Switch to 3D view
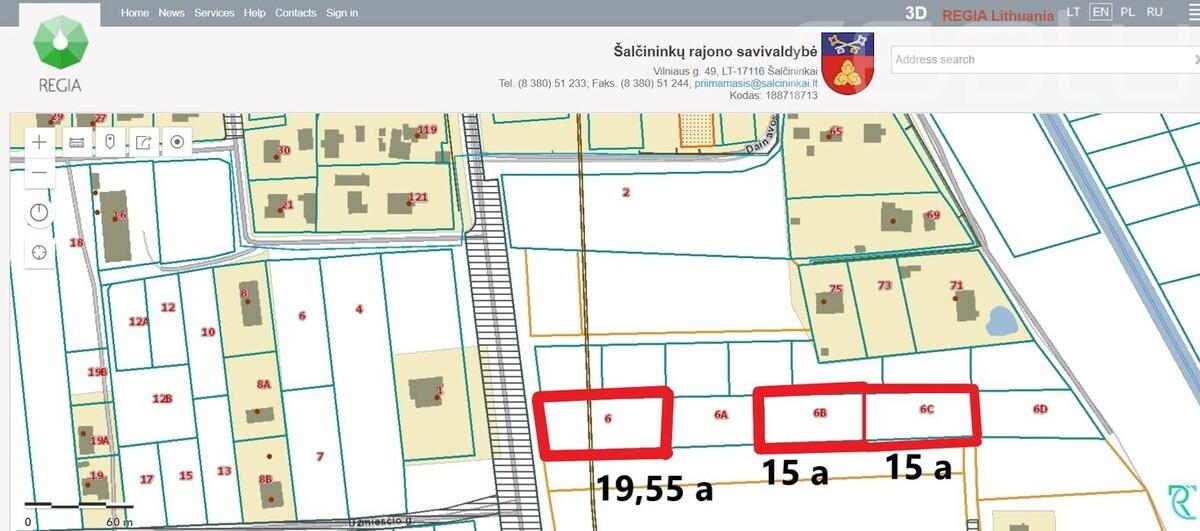The height and width of the screenshot is (531, 1200). tap(915, 14)
